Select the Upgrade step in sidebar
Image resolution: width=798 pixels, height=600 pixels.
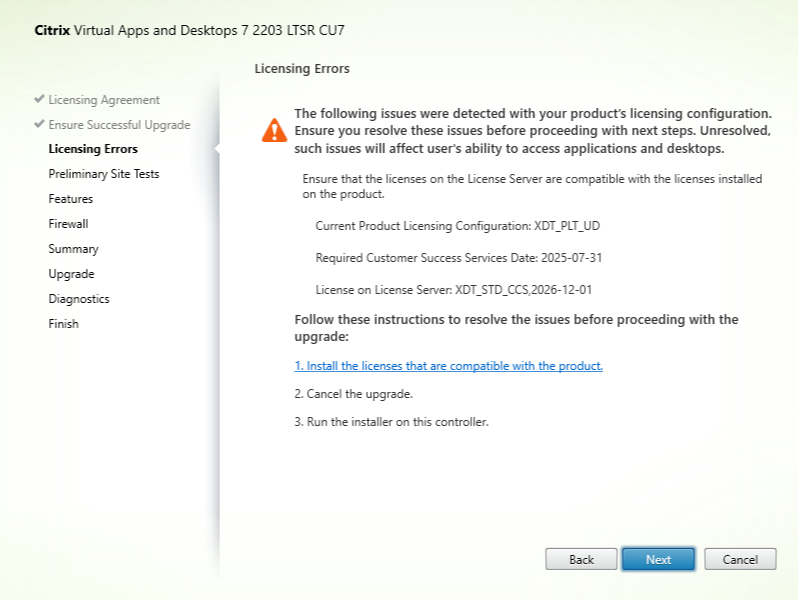71,274
